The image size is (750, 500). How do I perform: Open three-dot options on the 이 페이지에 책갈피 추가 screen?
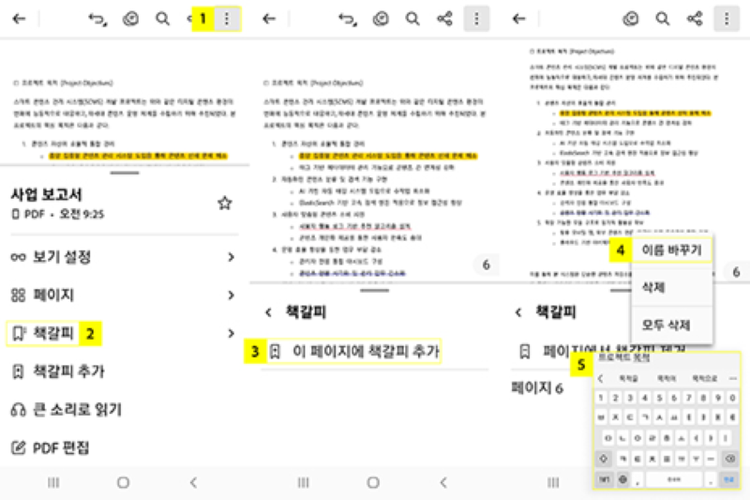(x=476, y=19)
